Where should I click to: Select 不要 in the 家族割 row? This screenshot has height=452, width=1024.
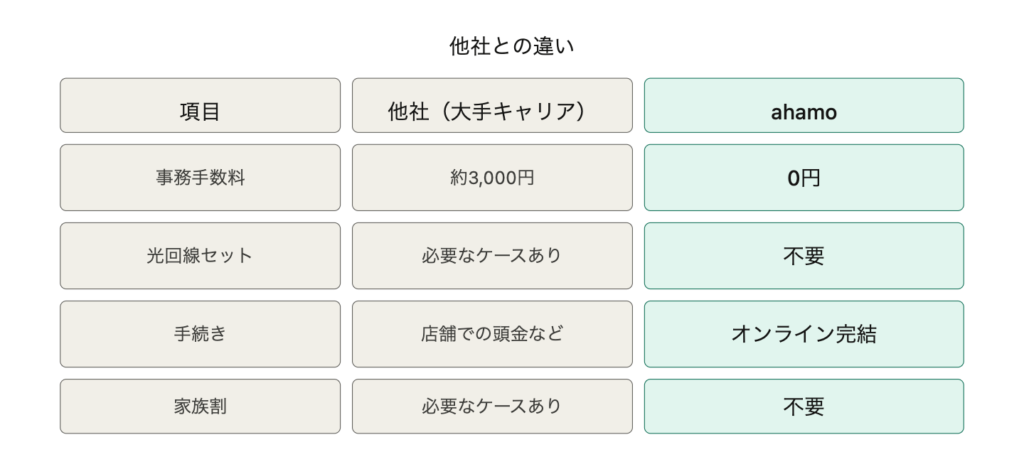coord(803,407)
